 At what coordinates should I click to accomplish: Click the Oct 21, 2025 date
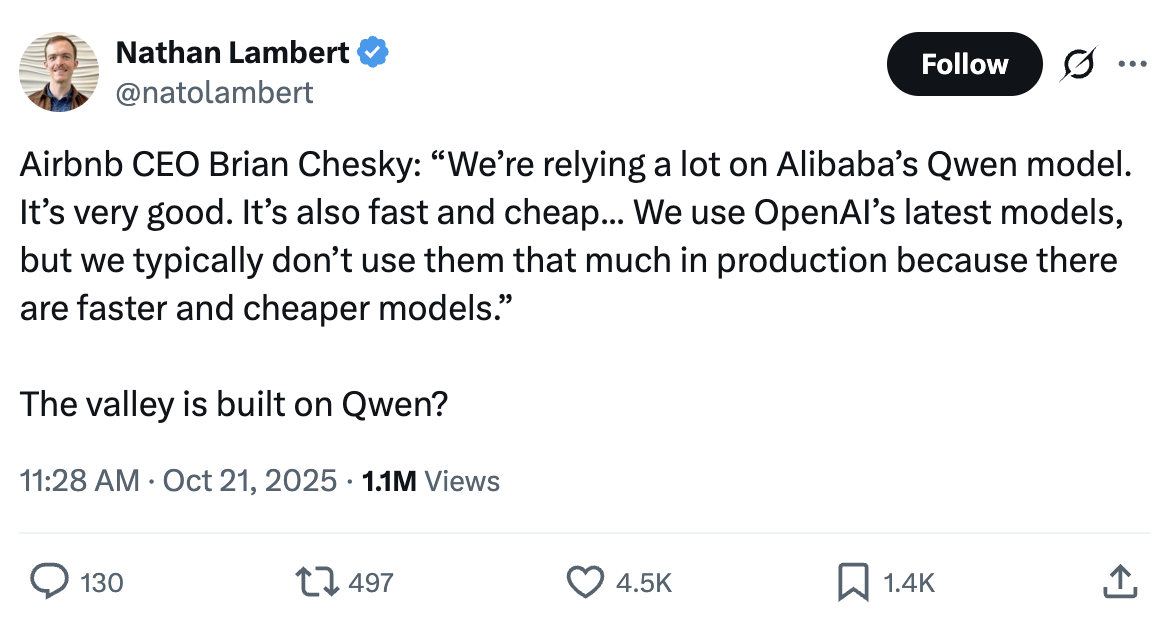coord(249,481)
